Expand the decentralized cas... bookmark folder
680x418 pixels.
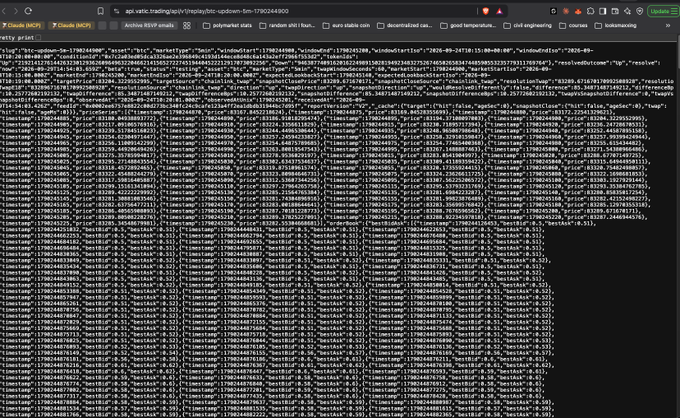click(x=405, y=26)
